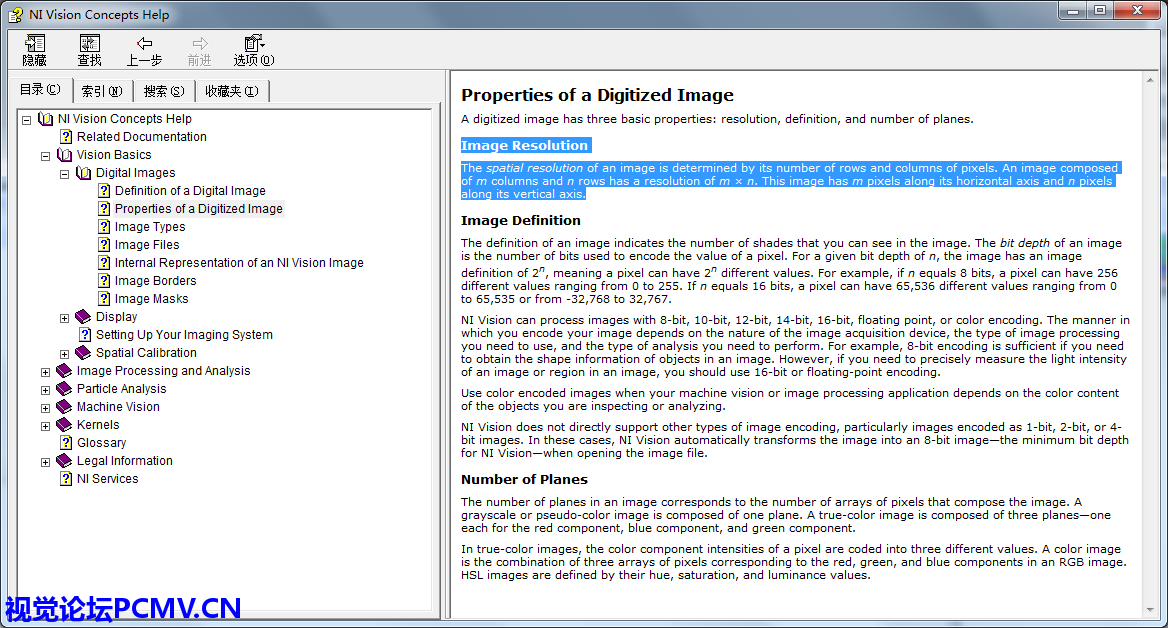Viewport: 1168px width, 628px height.
Task: Click the Digital Images tree label
Action: (x=136, y=173)
